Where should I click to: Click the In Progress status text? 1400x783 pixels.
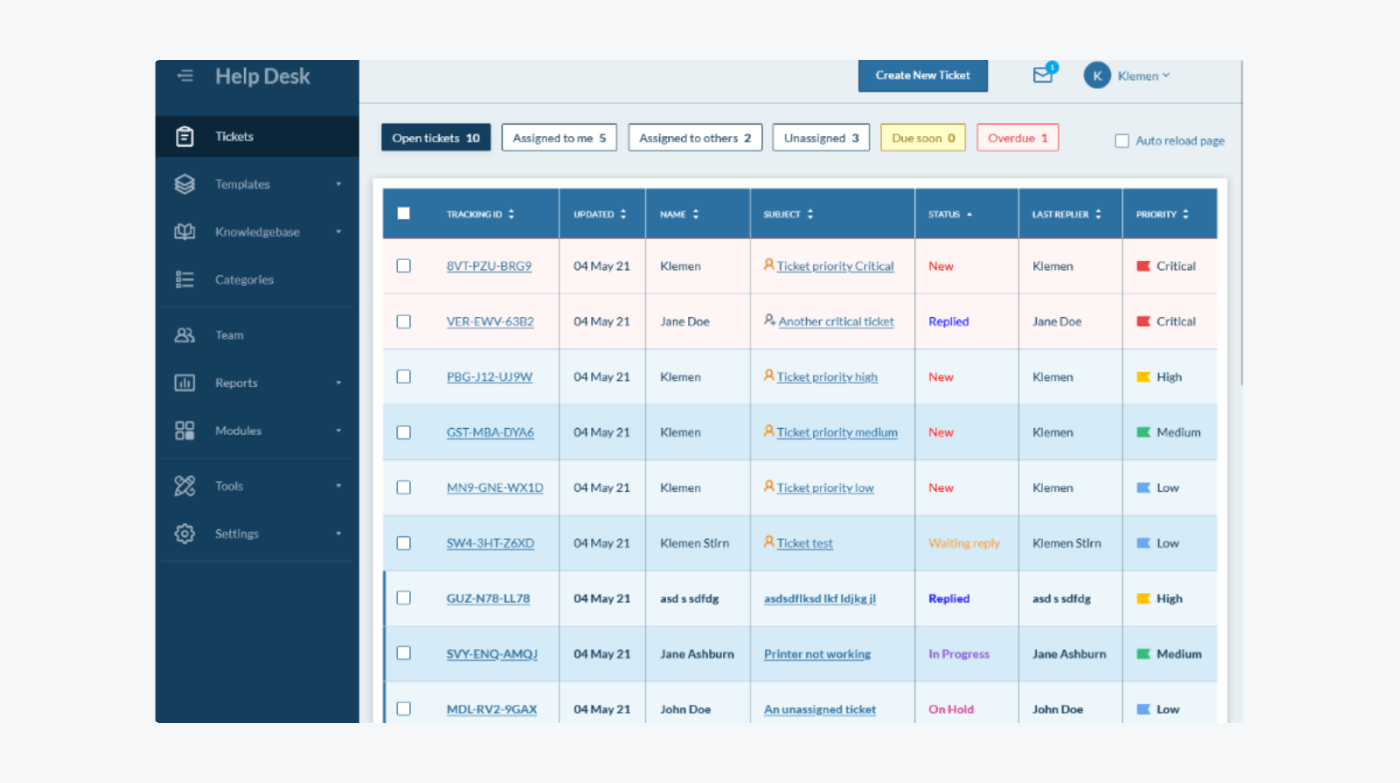click(959, 654)
